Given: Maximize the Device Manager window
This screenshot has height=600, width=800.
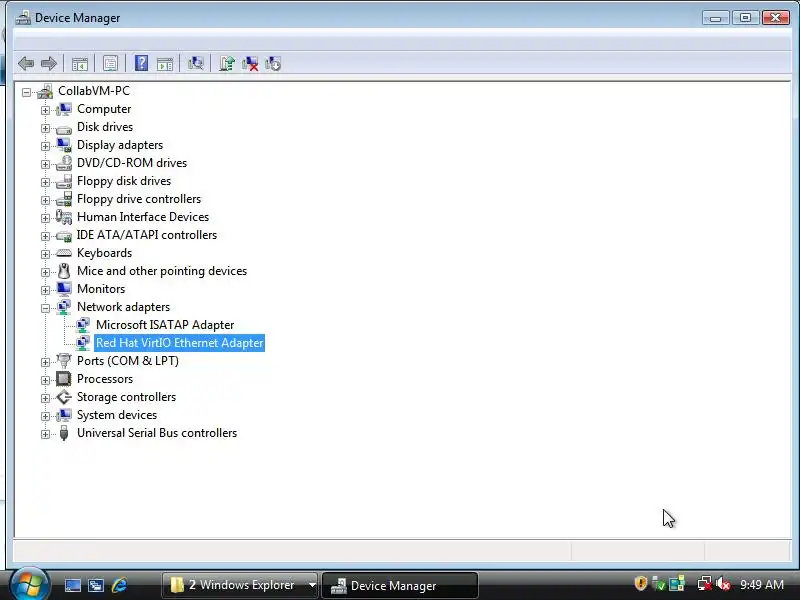Looking at the screenshot, I should (745, 18).
